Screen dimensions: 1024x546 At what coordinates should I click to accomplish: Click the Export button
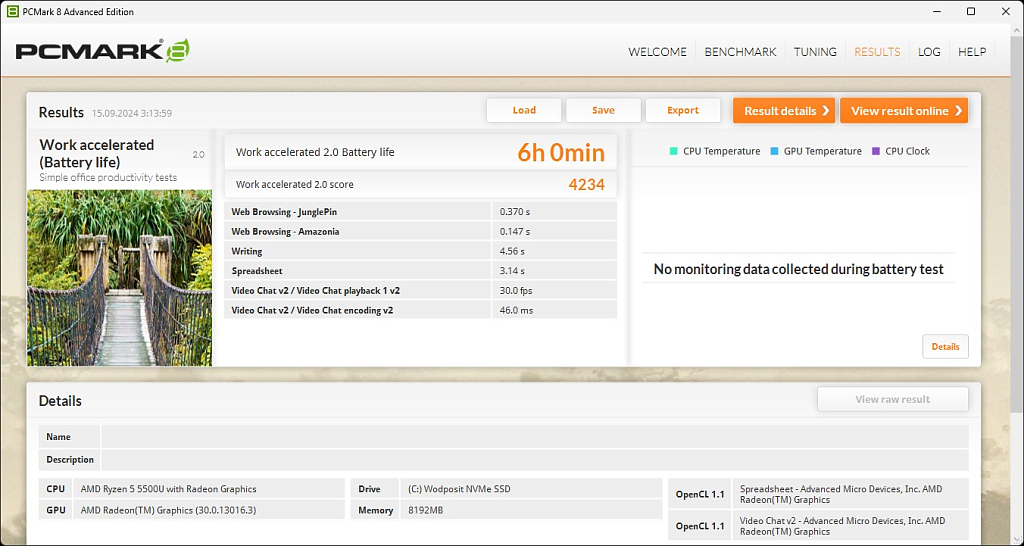683,111
